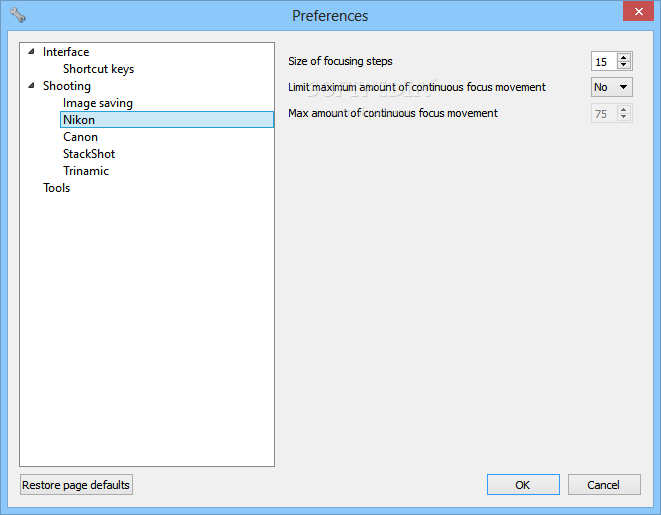
Task: Cancel the Preferences dialog
Action: (604, 485)
